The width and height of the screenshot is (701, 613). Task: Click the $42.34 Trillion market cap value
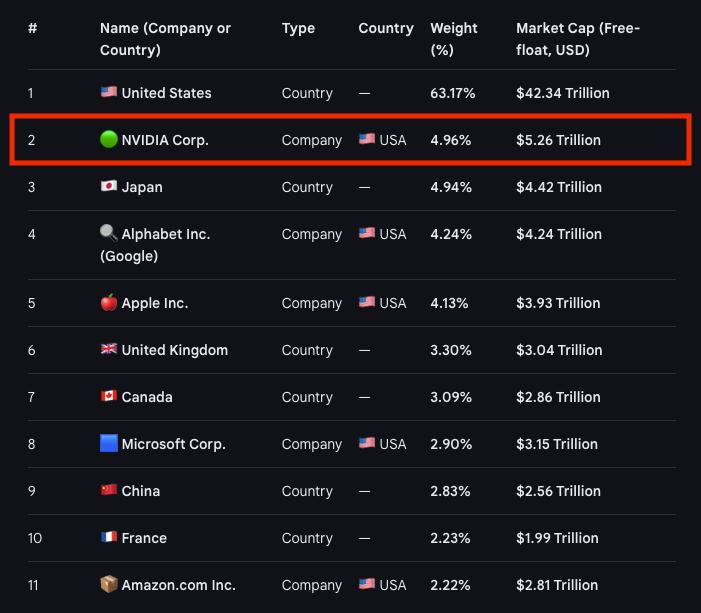(562, 93)
